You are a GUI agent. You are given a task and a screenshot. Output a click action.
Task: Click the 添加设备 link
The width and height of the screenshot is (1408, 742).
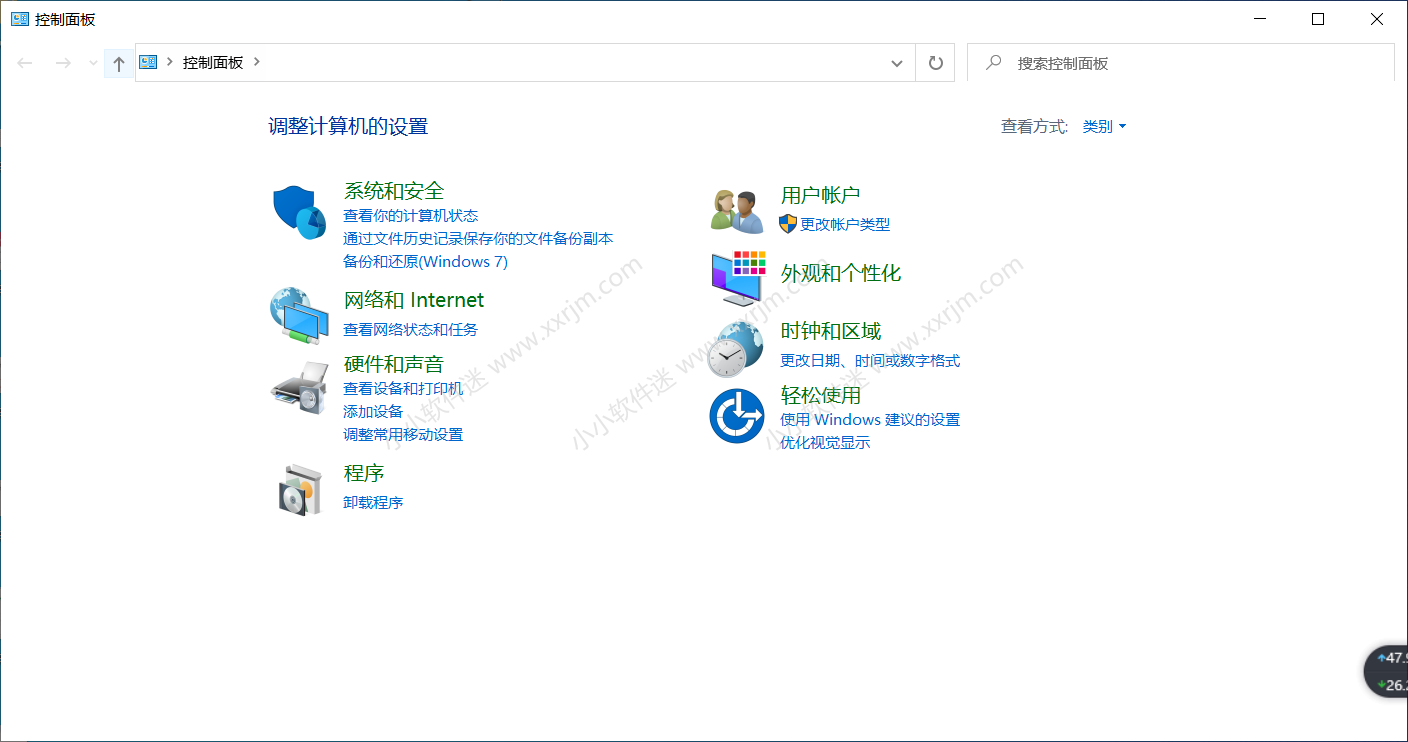click(373, 411)
